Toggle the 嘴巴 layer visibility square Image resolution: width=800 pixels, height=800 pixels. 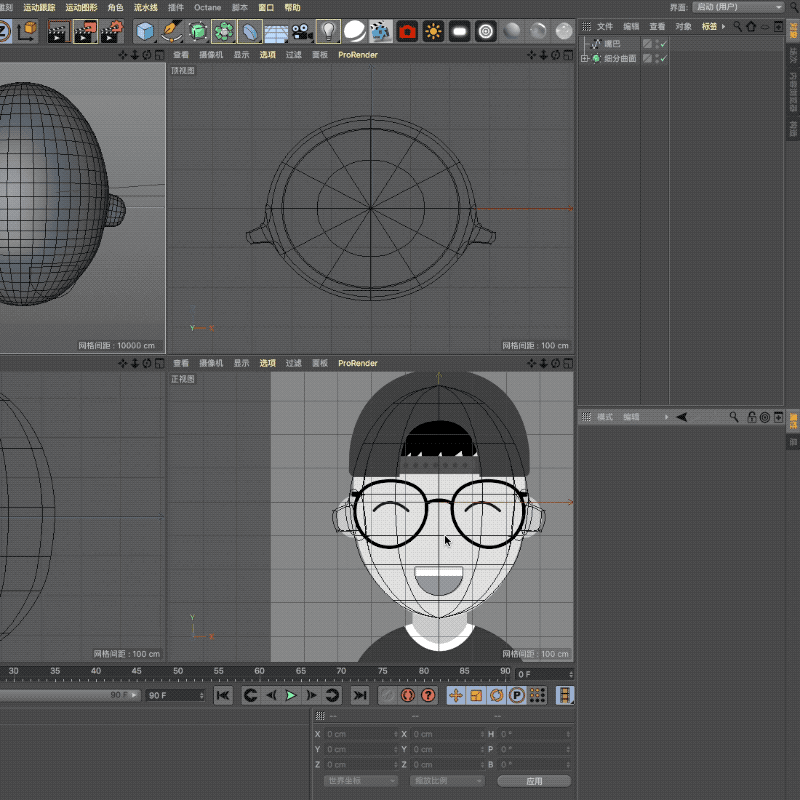point(648,44)
